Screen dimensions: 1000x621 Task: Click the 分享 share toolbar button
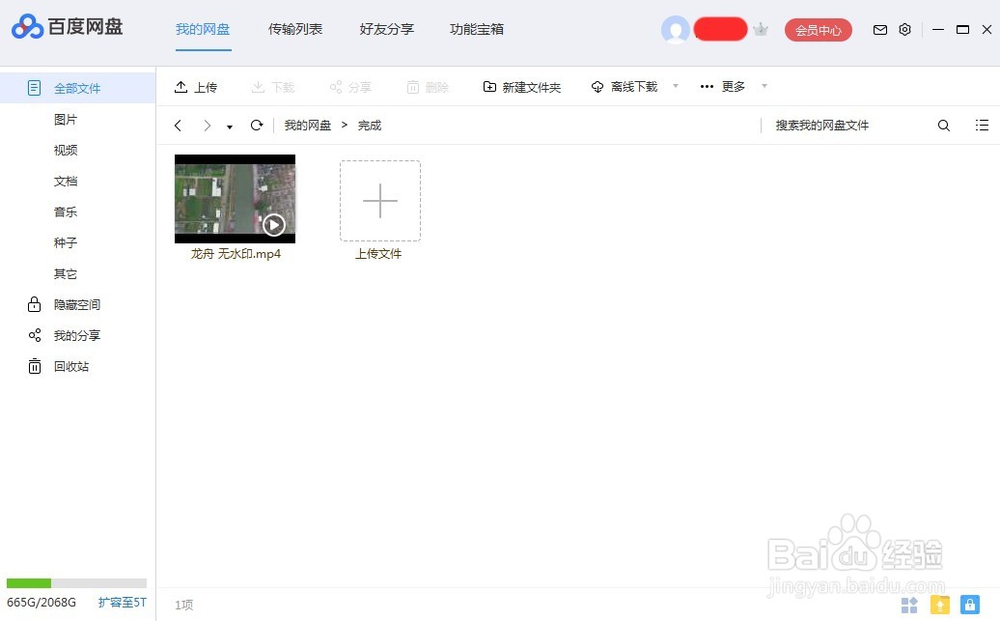(351, 87)
